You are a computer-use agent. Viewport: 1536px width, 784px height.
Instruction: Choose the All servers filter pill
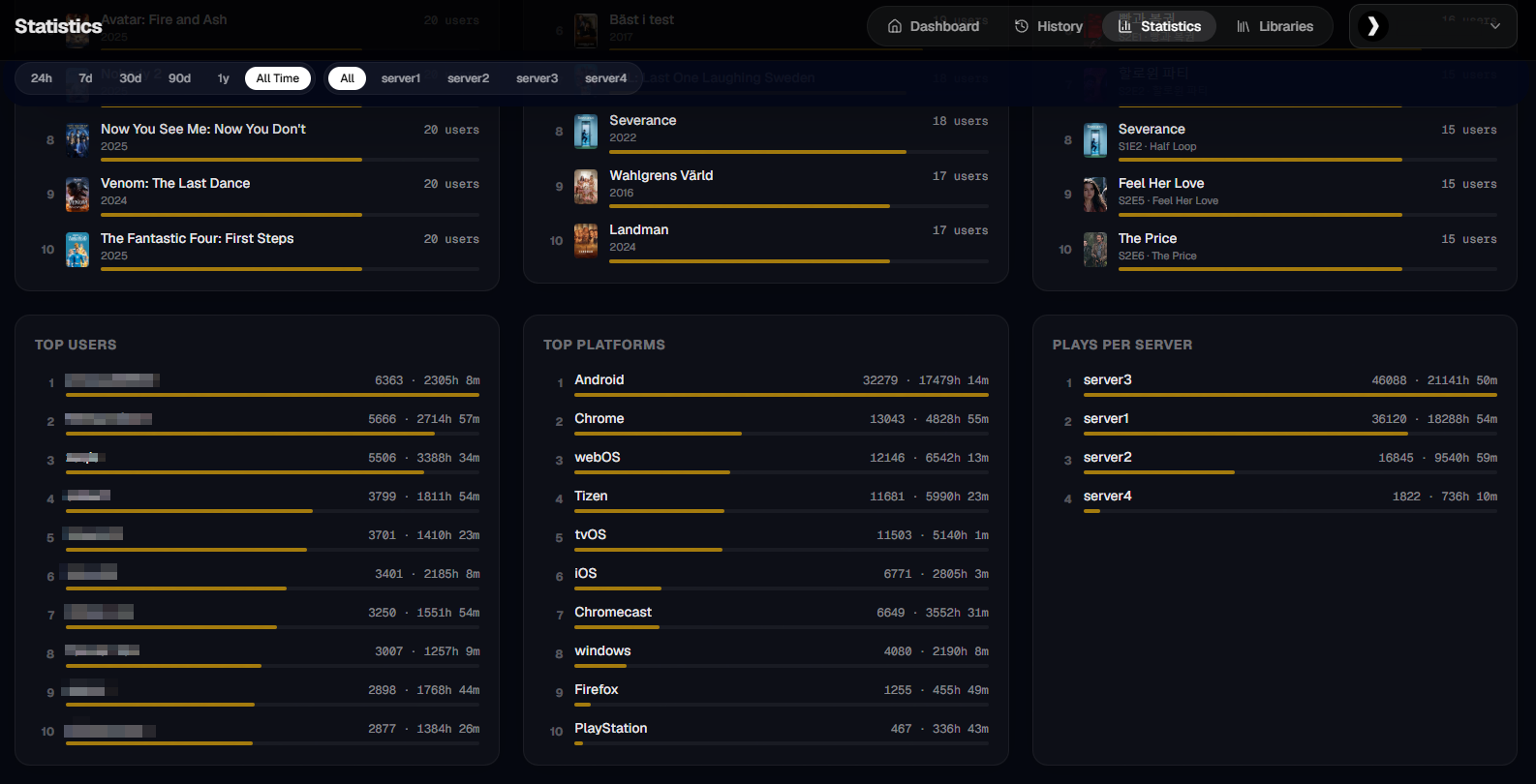pyautogui.click(x=348, y=78)
